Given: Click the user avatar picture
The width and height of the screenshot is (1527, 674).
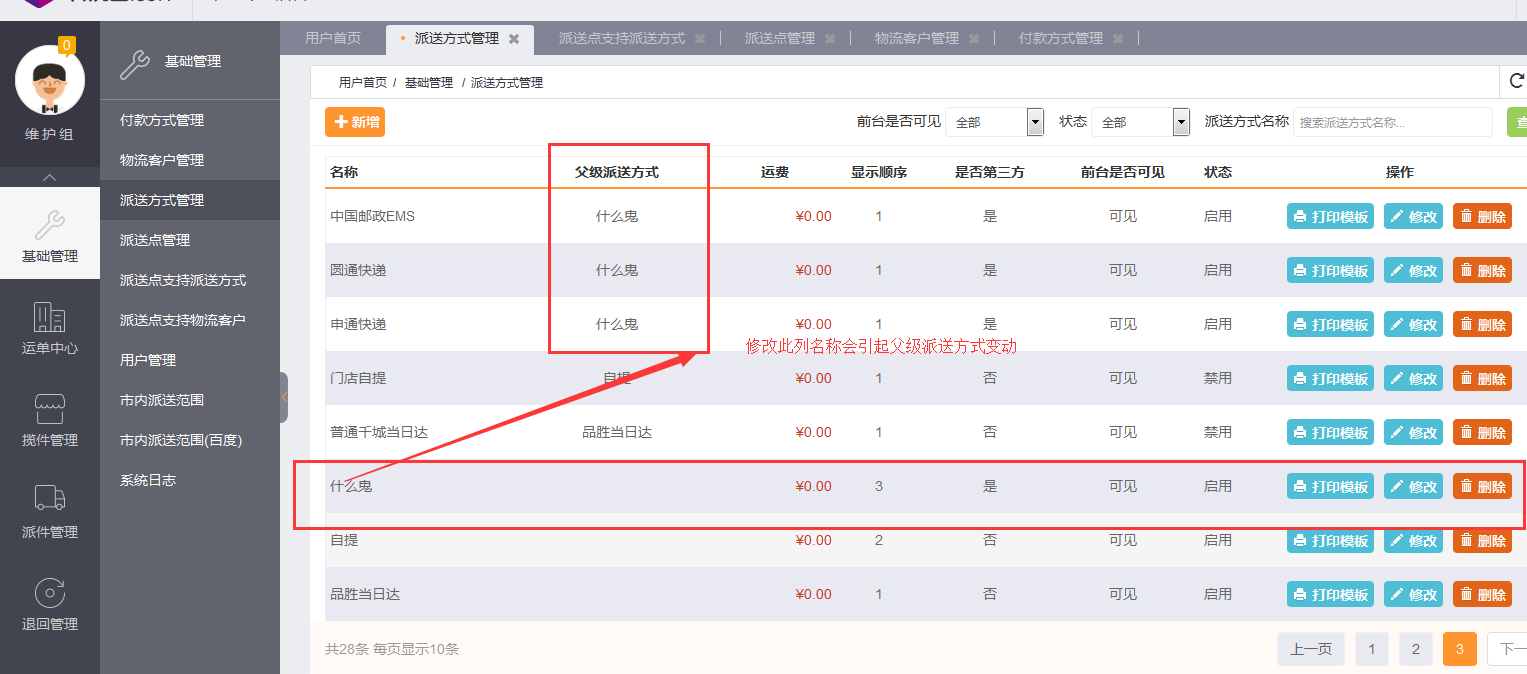Looking at the screenshot, I should (49, 81).
